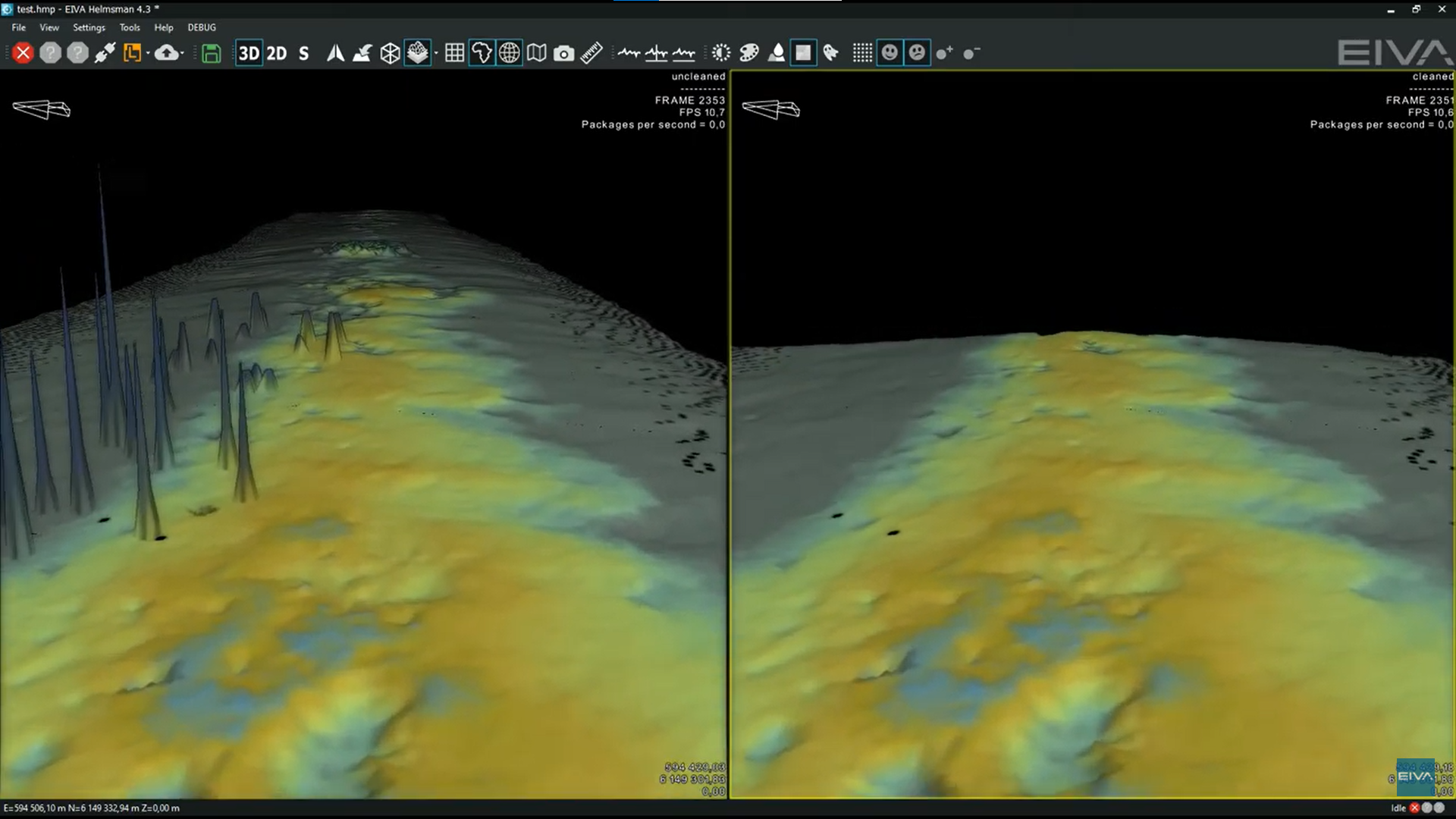
Task: Click the folded map icon
Action: 536,53
